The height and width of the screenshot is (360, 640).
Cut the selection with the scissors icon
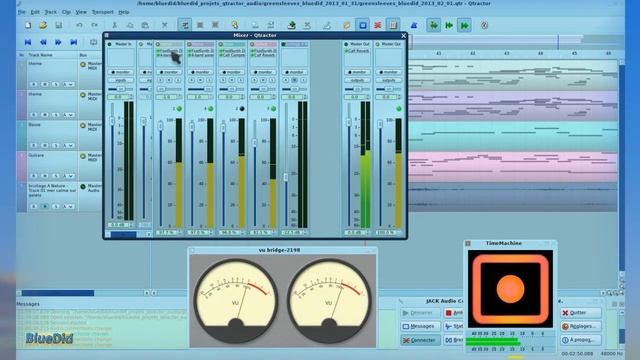coord(115,25)
